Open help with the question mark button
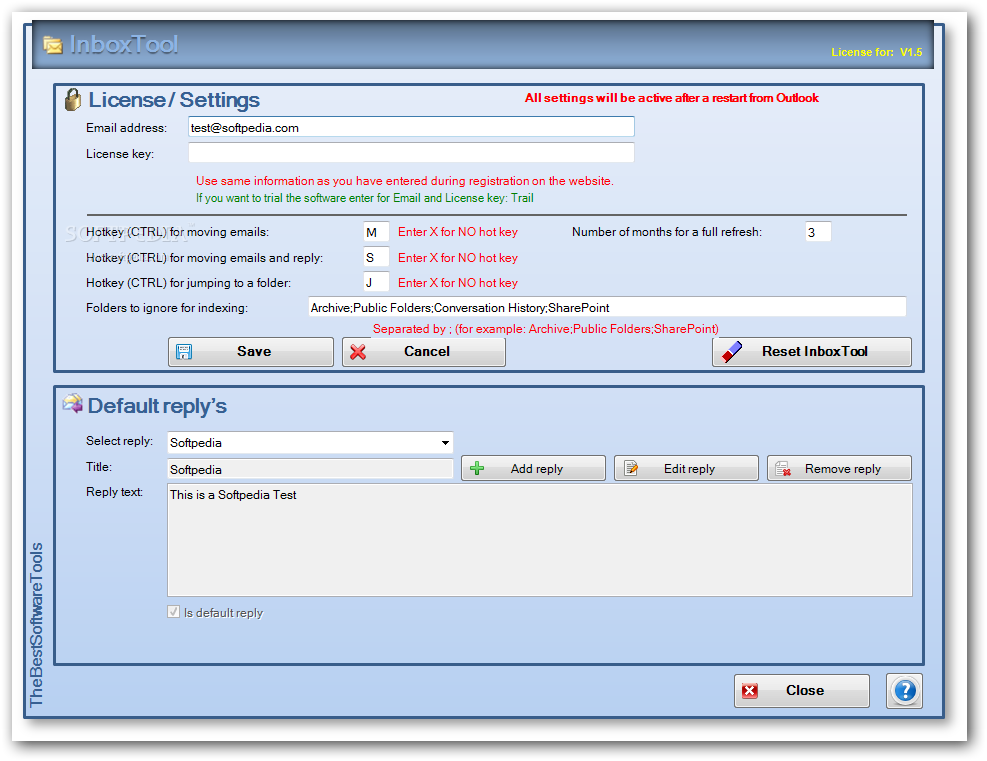 [x=905, y=691]
